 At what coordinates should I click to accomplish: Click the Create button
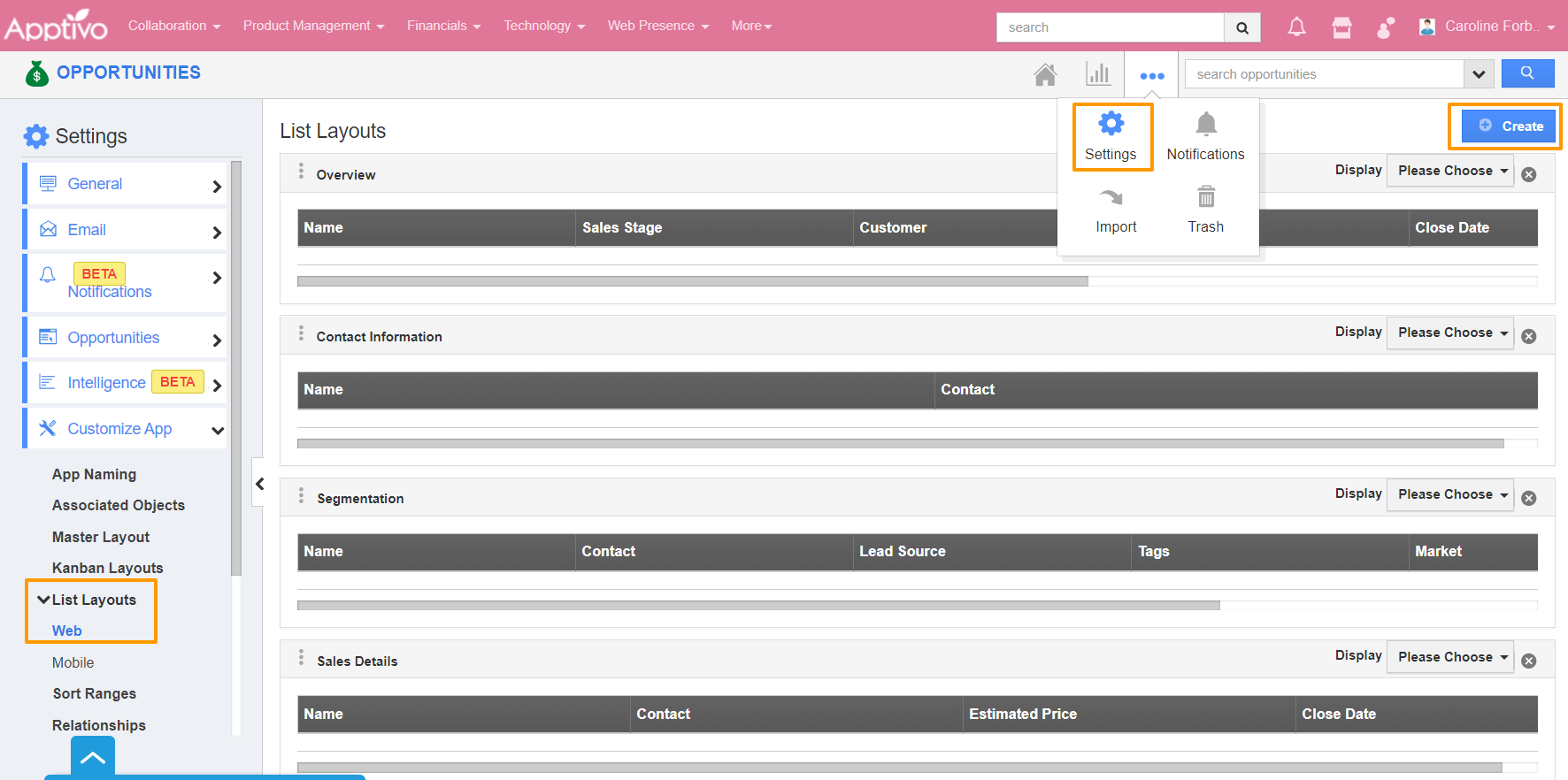[1509, 126]
